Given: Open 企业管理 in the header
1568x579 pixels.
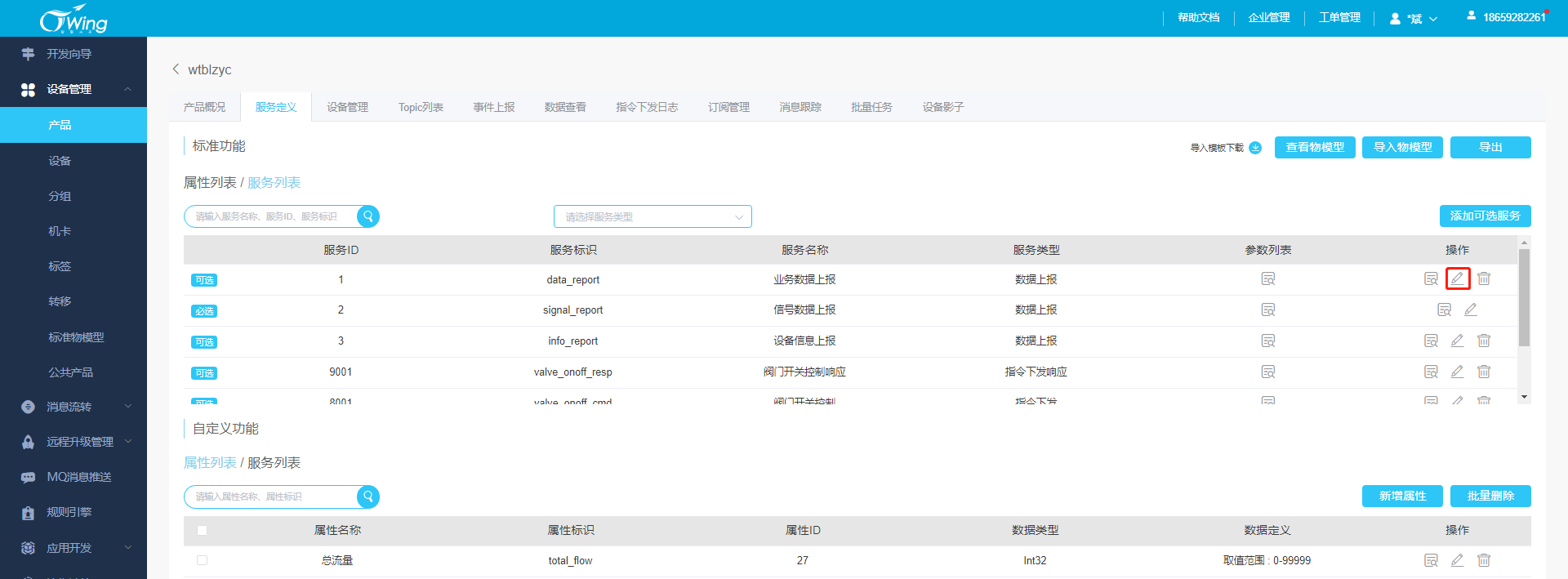Looking at the screenshot, I should (1269, 18).
